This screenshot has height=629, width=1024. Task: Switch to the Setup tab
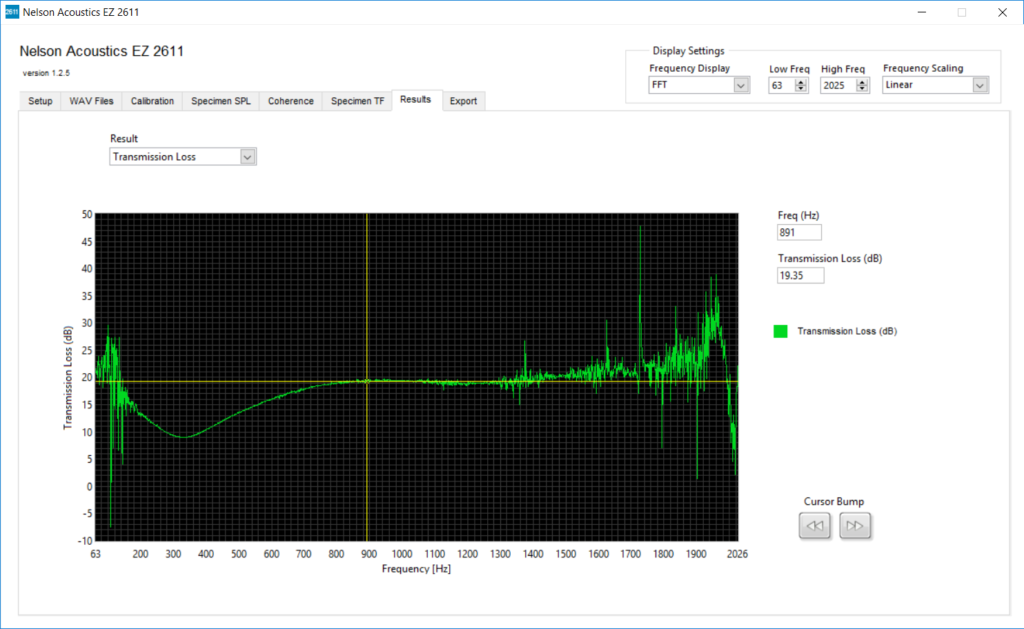tap(39, 101)
